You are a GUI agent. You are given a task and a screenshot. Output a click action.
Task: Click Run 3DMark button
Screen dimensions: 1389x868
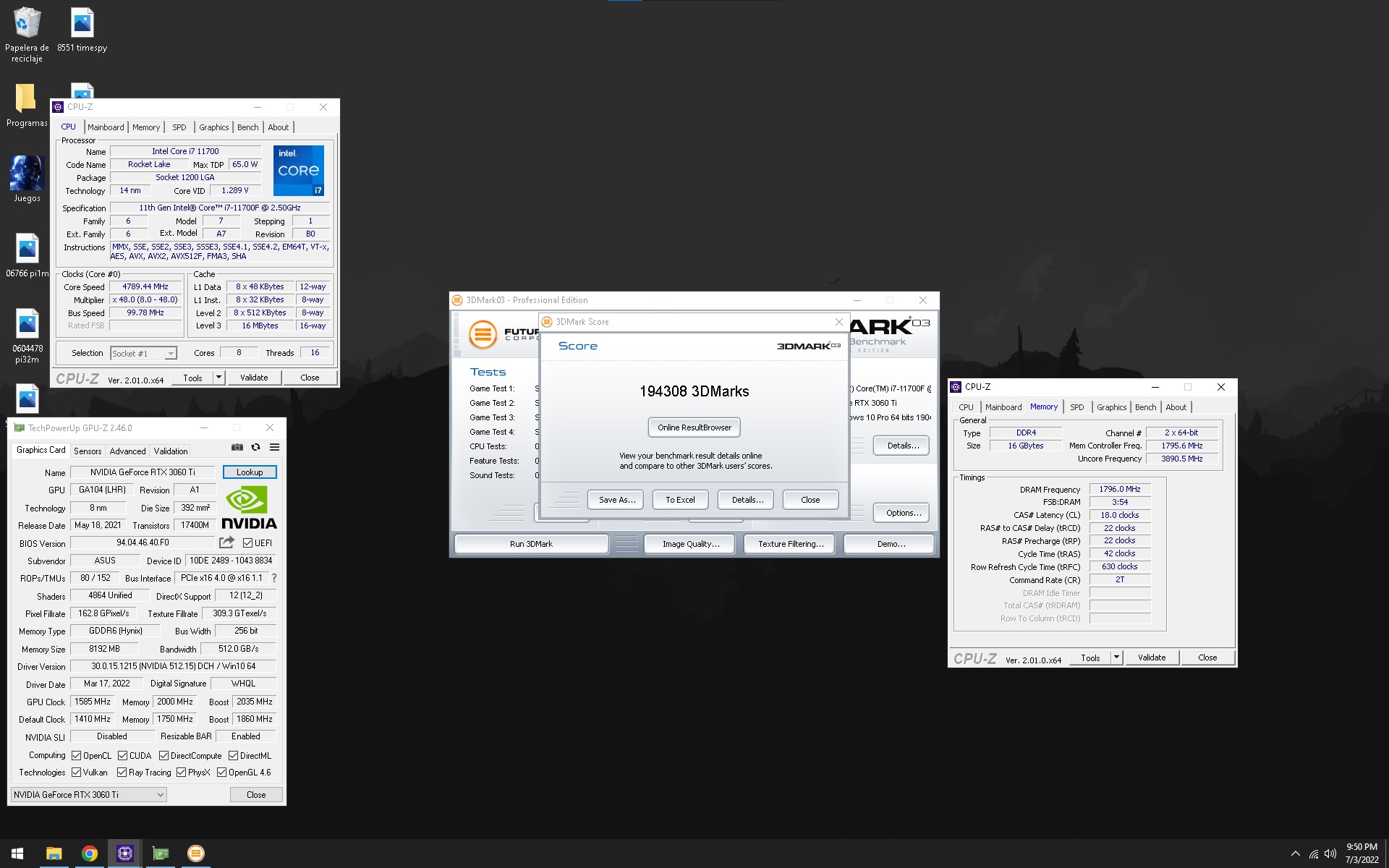click(531, 544)
